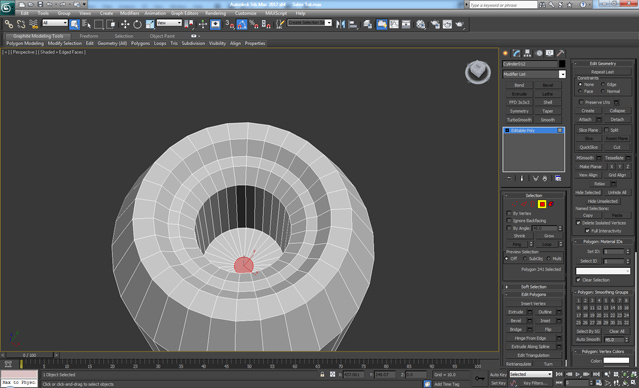Open the 3ds Max application button
Screen dimensions: 639x388
coord(7,7)
